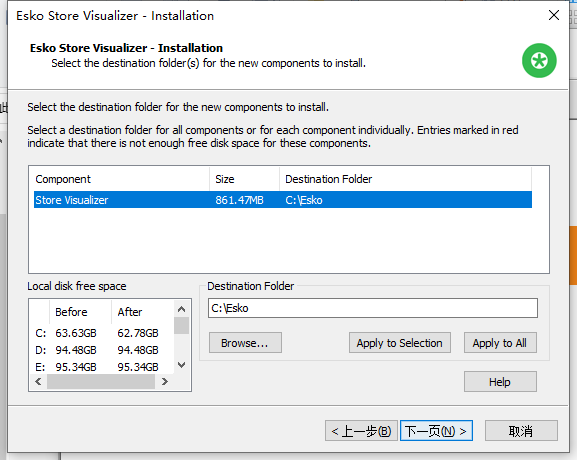The width and height of the screenshot is (577, 460).
Task: Click the disk space list down arrow
Action: point(181,365)
